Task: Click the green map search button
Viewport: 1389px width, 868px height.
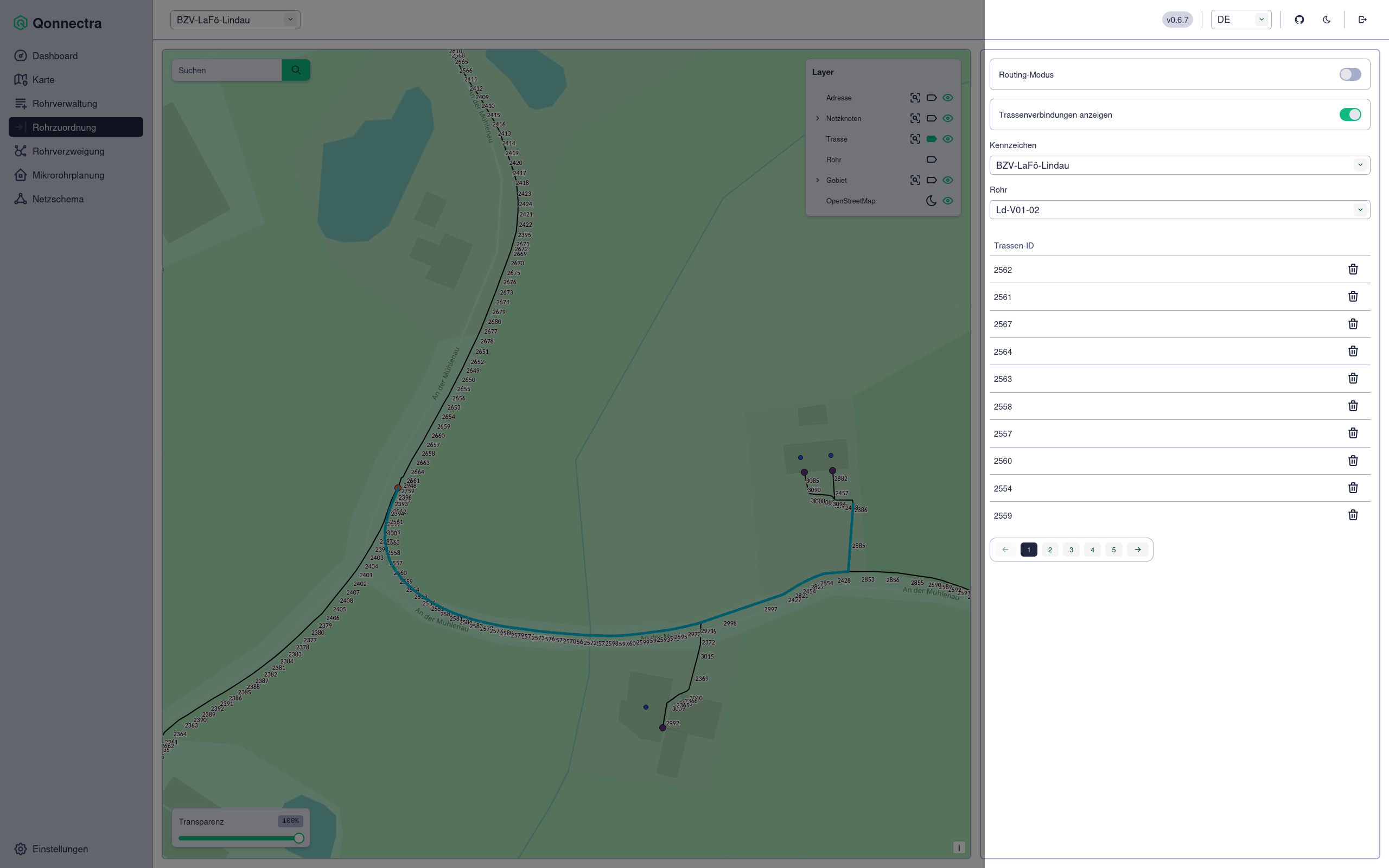Action: click(x=296, y=70)
